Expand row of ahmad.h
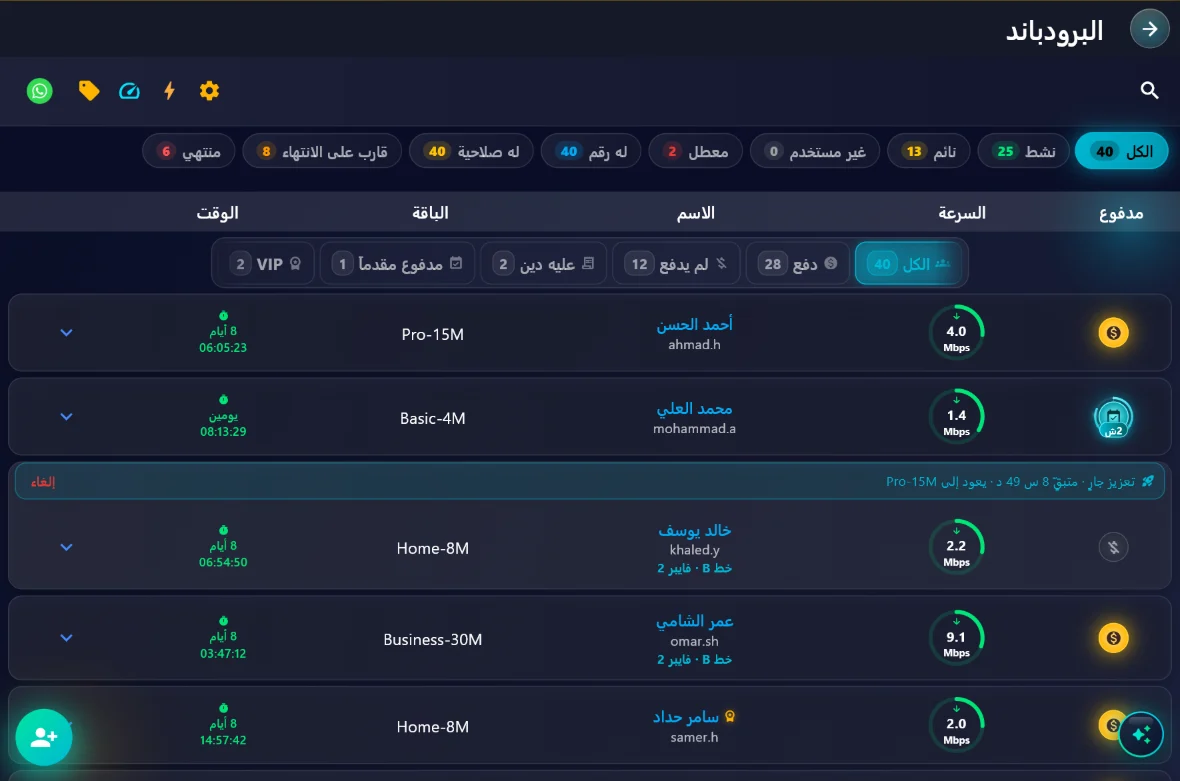The image size is (1180, 781). [66, 333]
